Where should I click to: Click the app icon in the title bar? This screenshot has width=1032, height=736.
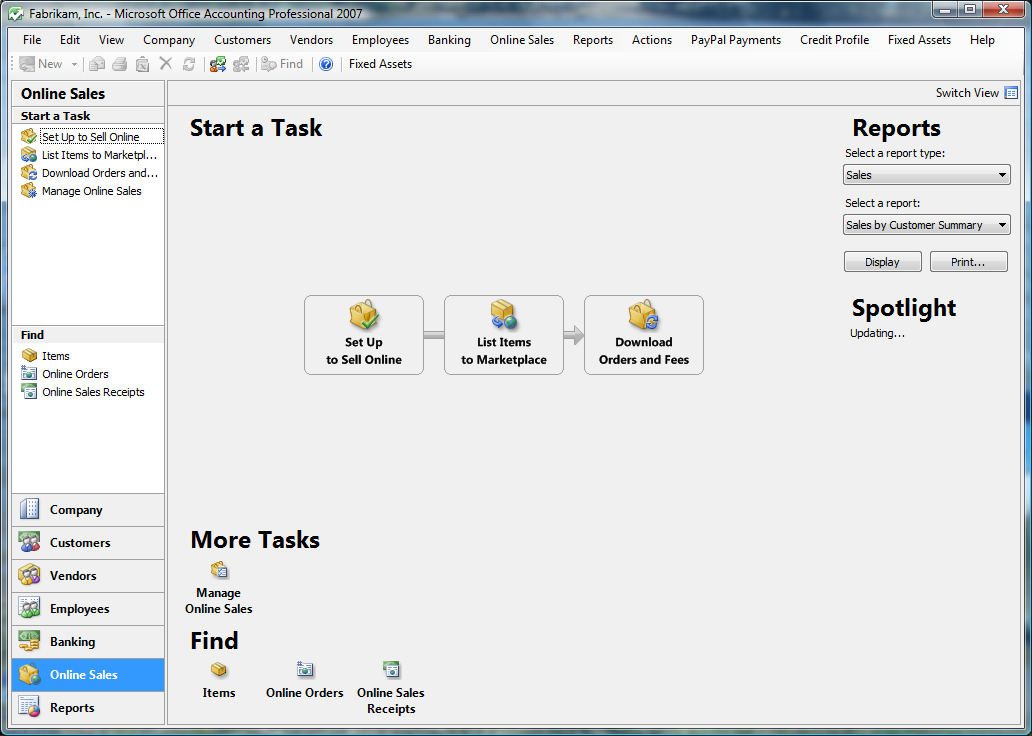[x=16, y=13]
